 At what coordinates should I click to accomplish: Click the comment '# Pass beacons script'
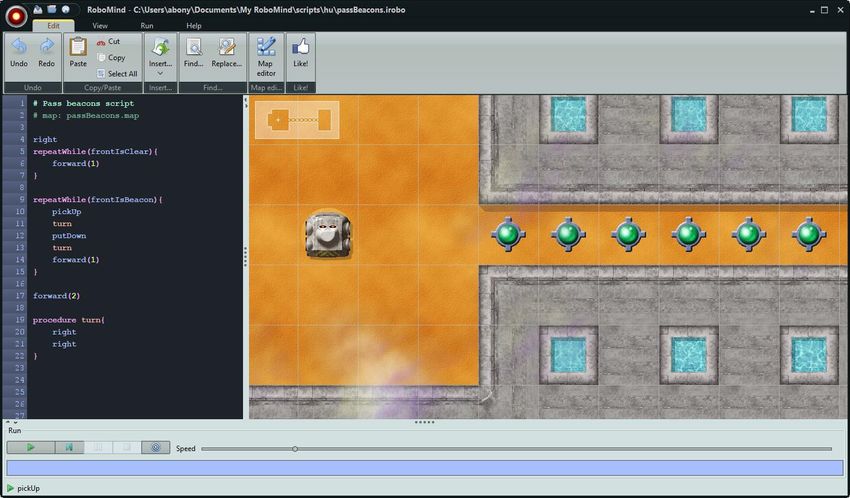pyautogui.click(x=83, y=104)
